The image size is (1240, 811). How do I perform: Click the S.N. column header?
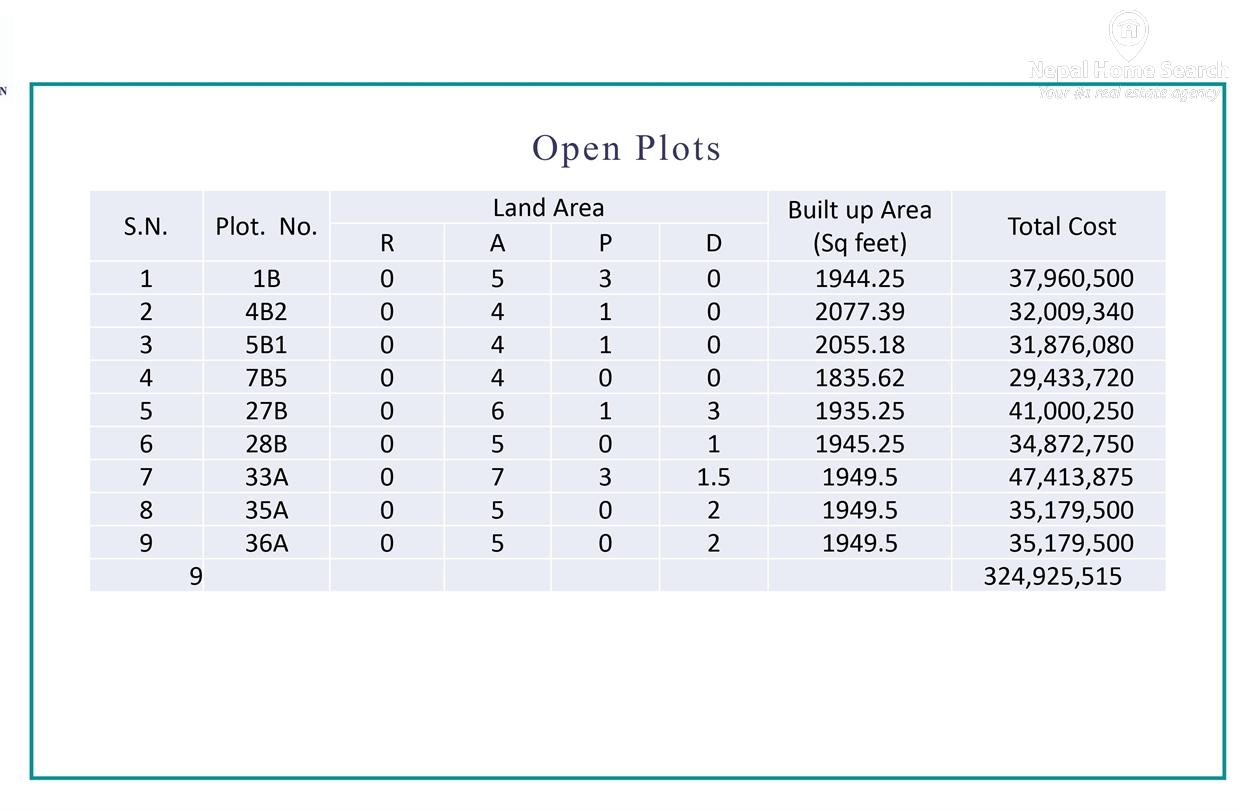146,227
